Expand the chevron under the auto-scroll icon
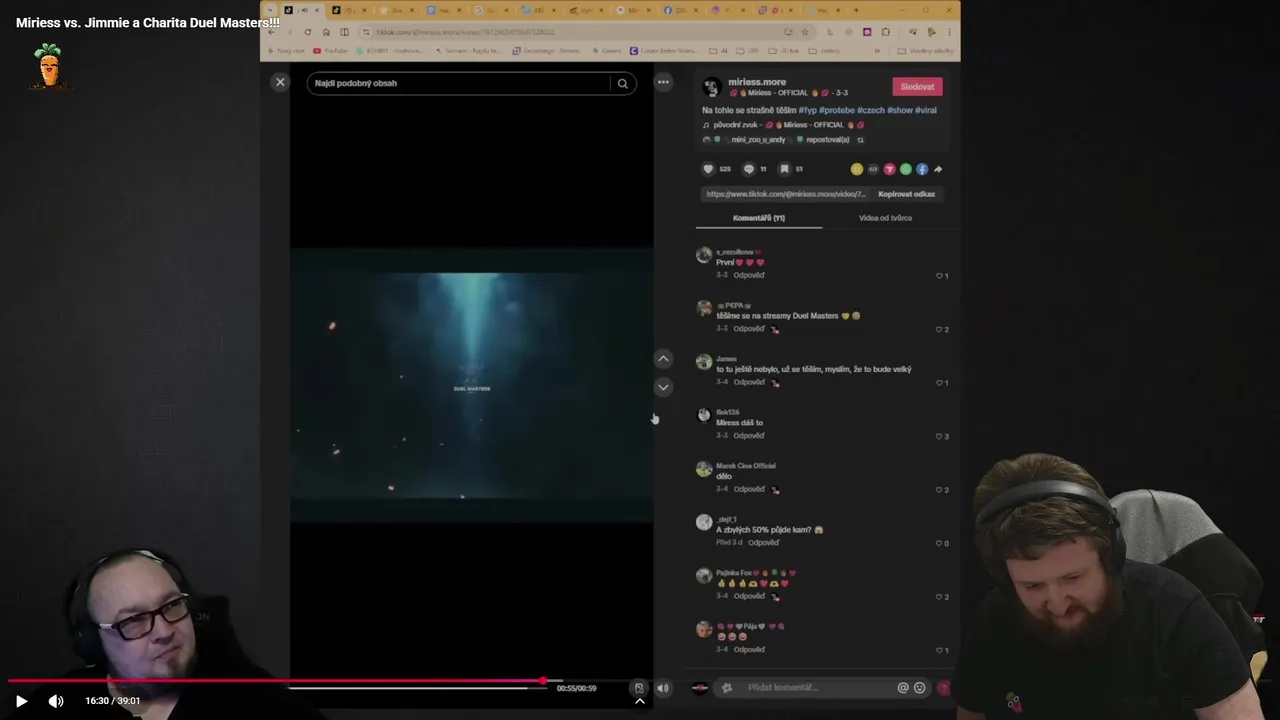Screen dimensions: 1280x720 click(639, 701)
